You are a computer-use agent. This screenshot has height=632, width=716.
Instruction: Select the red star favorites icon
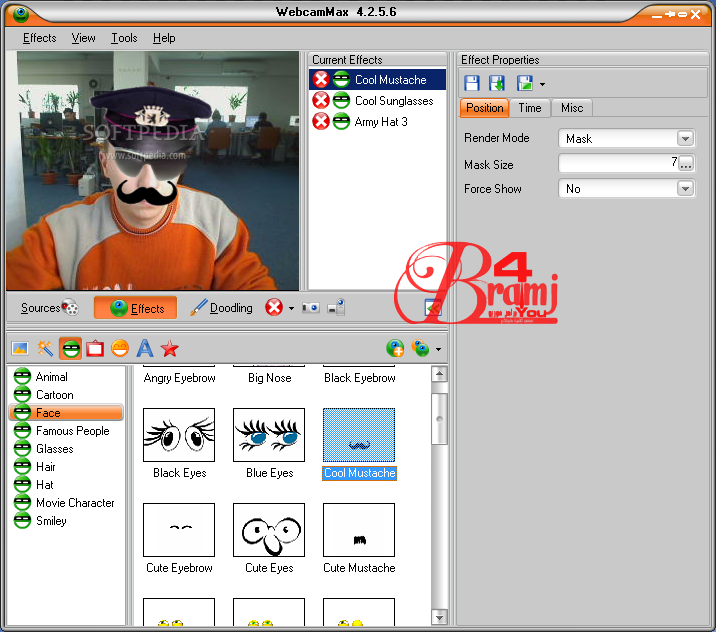tap(170, 349)
